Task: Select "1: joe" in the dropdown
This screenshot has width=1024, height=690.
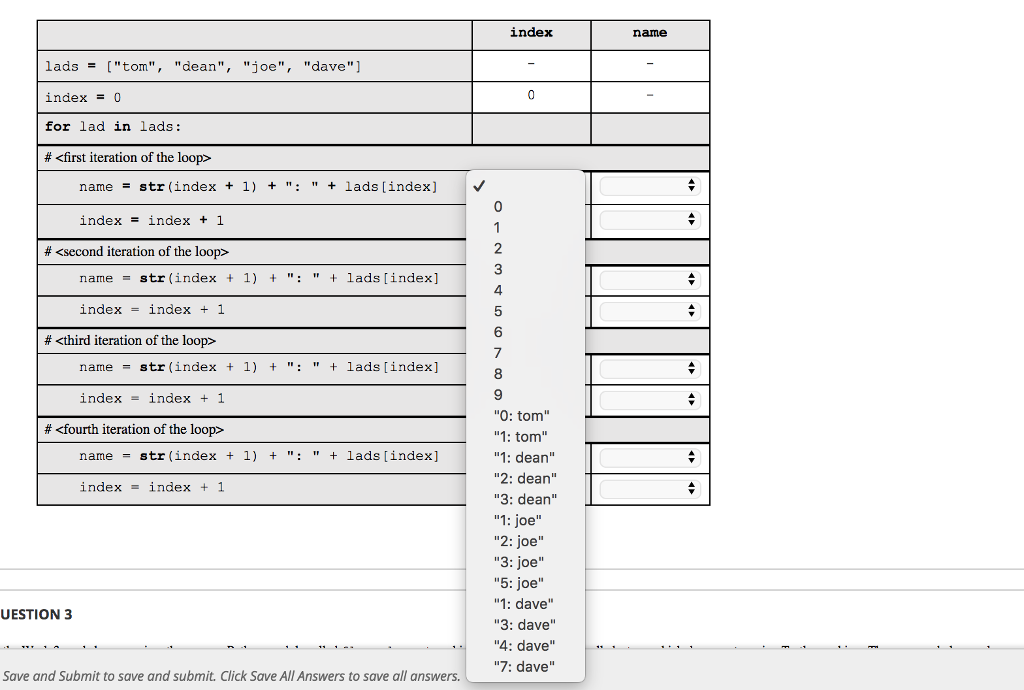Action: pos(525,520)
